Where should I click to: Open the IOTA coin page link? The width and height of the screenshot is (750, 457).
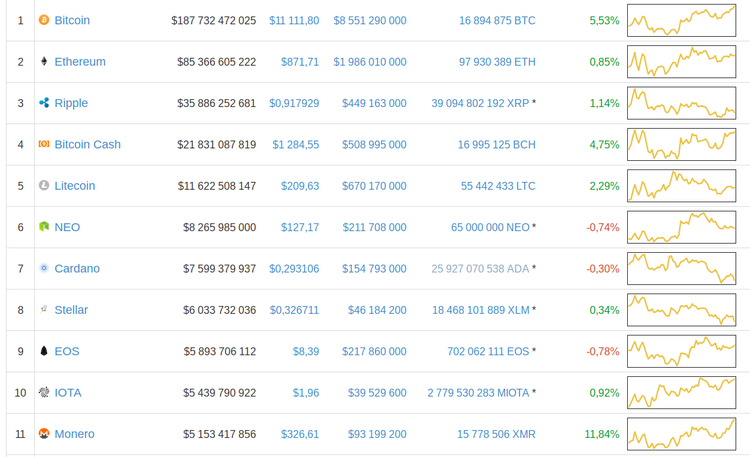(68, 393)
